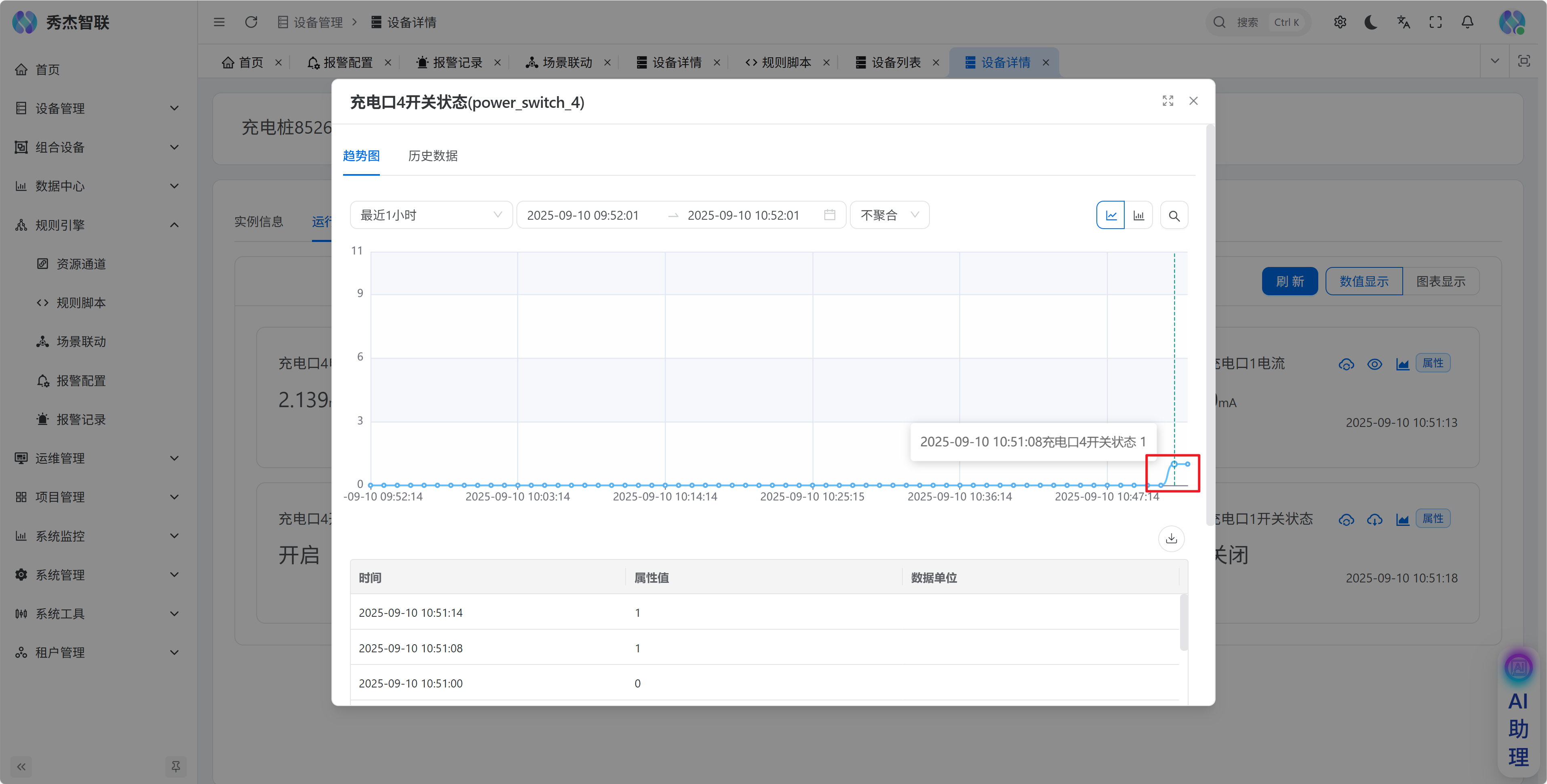1547x784 pixels.
Task: Switch chart to line graph view
Action: 1111,216
